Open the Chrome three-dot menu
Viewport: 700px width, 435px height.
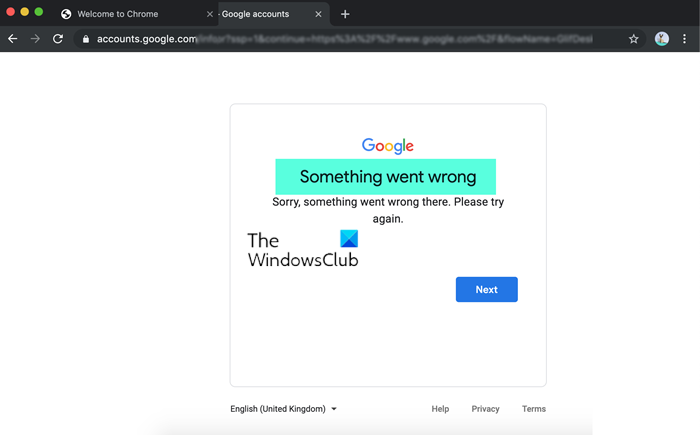(684, 39)
